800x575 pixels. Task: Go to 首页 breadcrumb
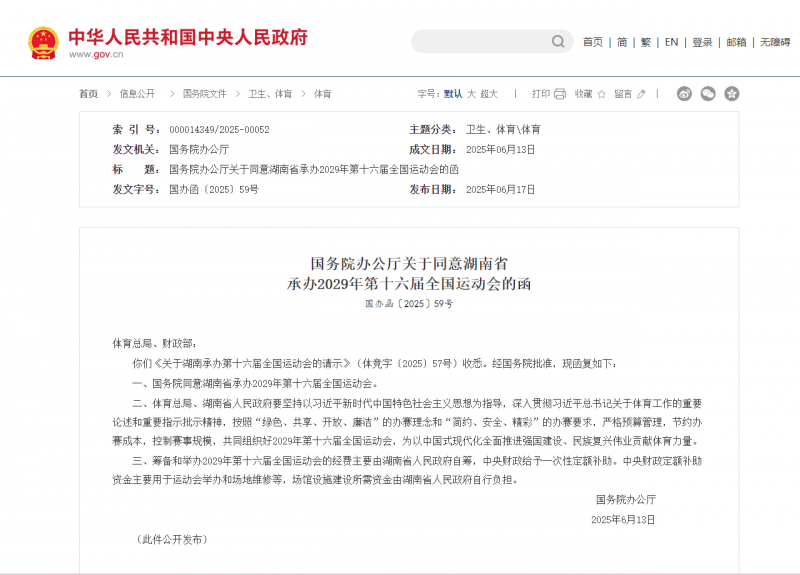(x=88, y=94)
